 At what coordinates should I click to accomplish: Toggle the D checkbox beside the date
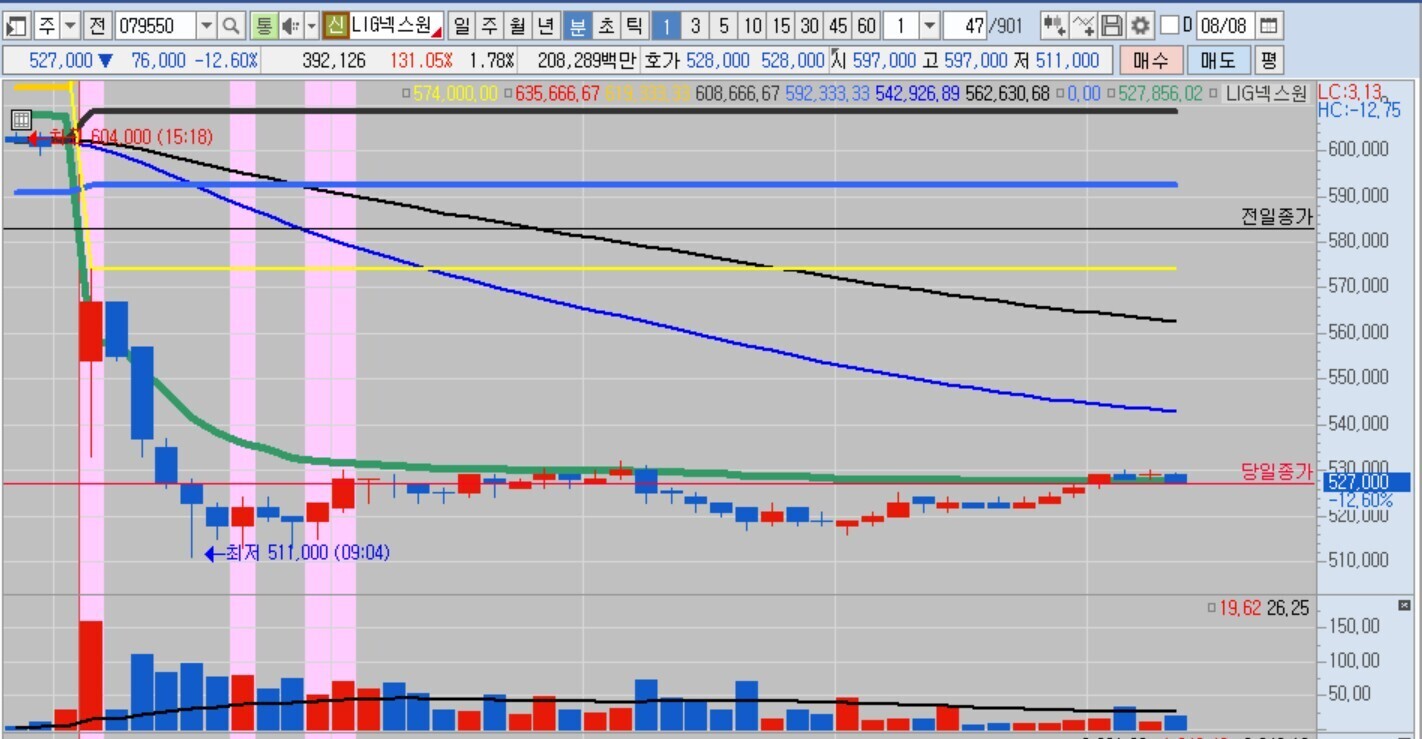click(x=1169, y=26)
